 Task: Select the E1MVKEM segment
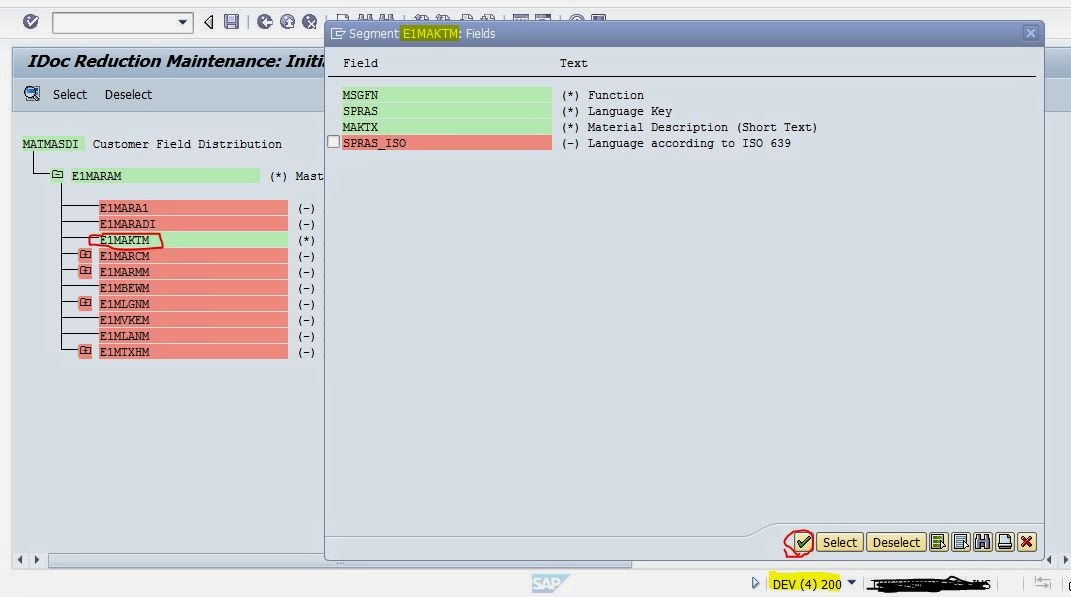click(193, 320)
